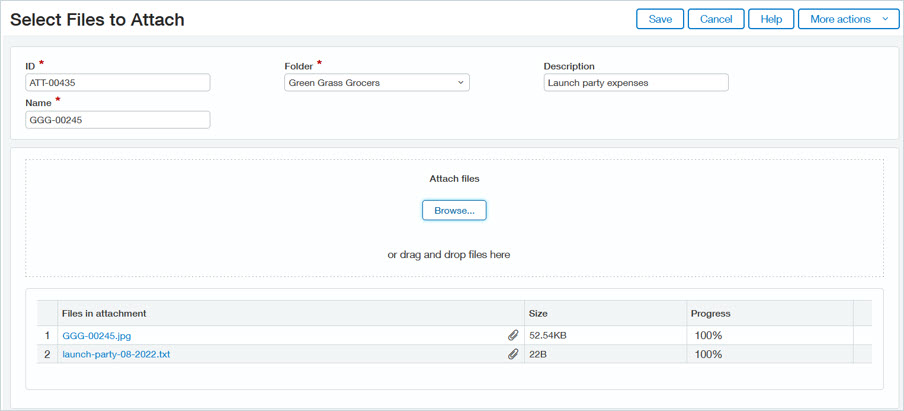Focus the ID input field
This screenshot has width=904, height=411.
pos(118,83)
